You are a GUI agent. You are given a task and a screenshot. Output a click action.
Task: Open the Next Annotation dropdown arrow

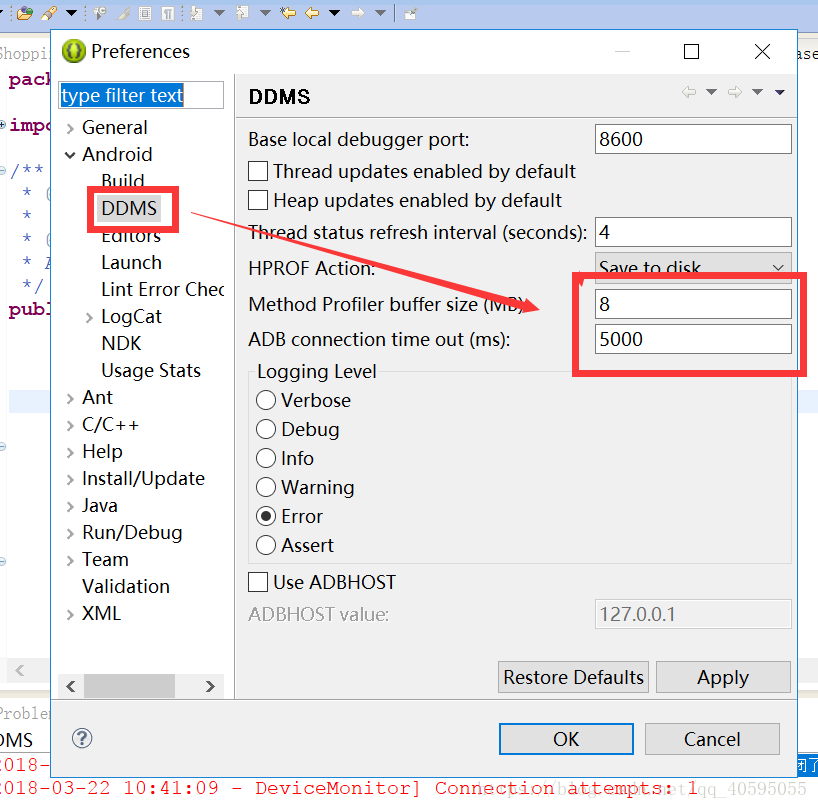coord(220,13)
